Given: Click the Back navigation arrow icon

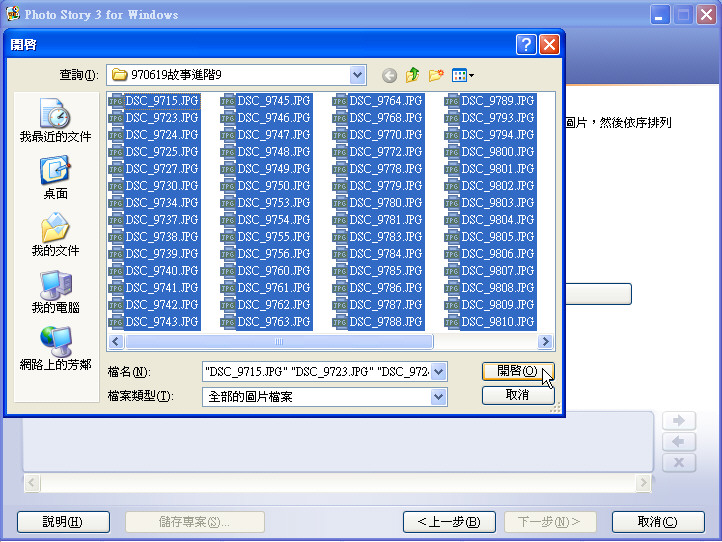Looking at the screenshot, I should (389, 75).
